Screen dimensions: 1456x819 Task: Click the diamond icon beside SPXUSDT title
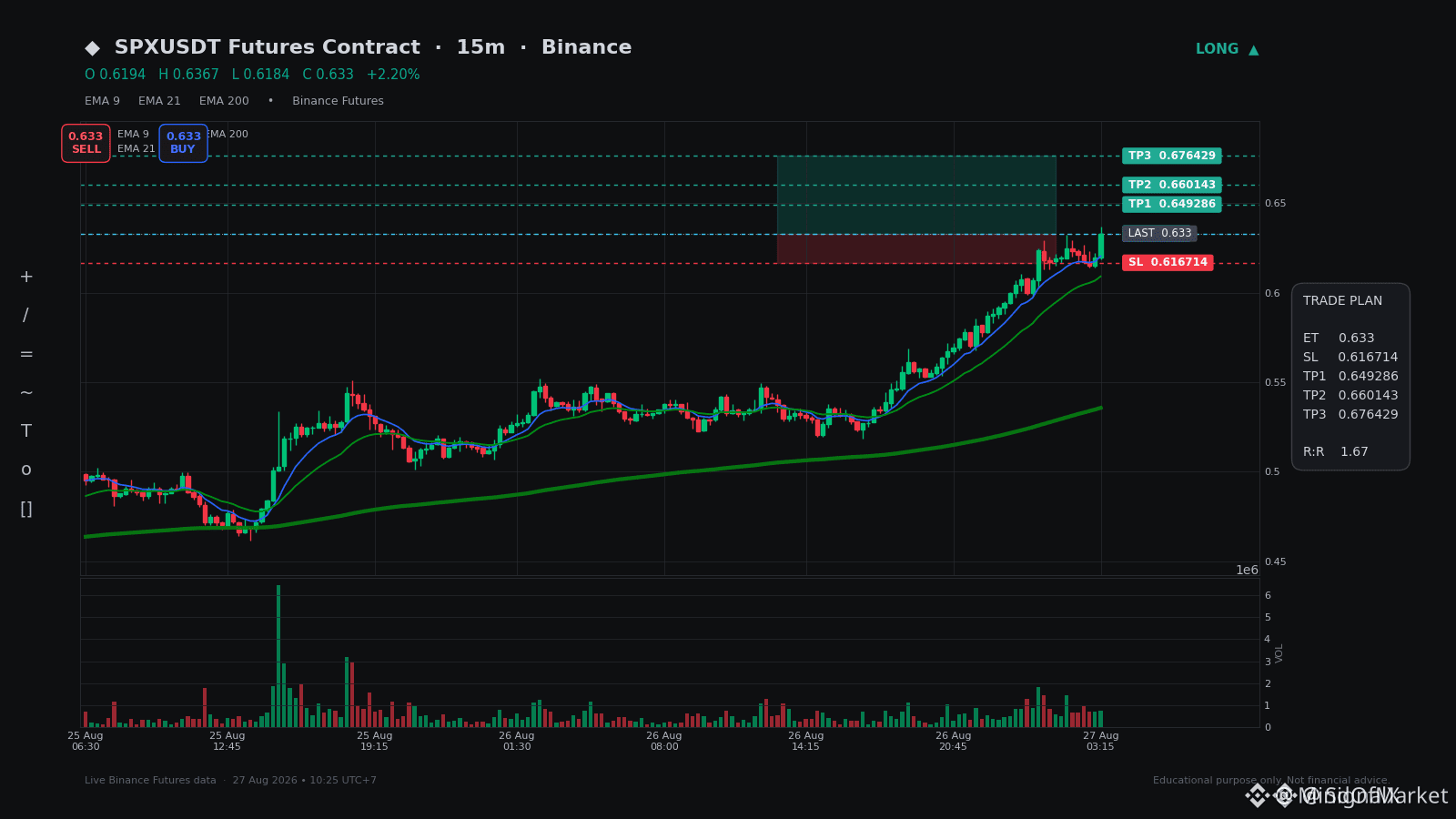point(92,48)
